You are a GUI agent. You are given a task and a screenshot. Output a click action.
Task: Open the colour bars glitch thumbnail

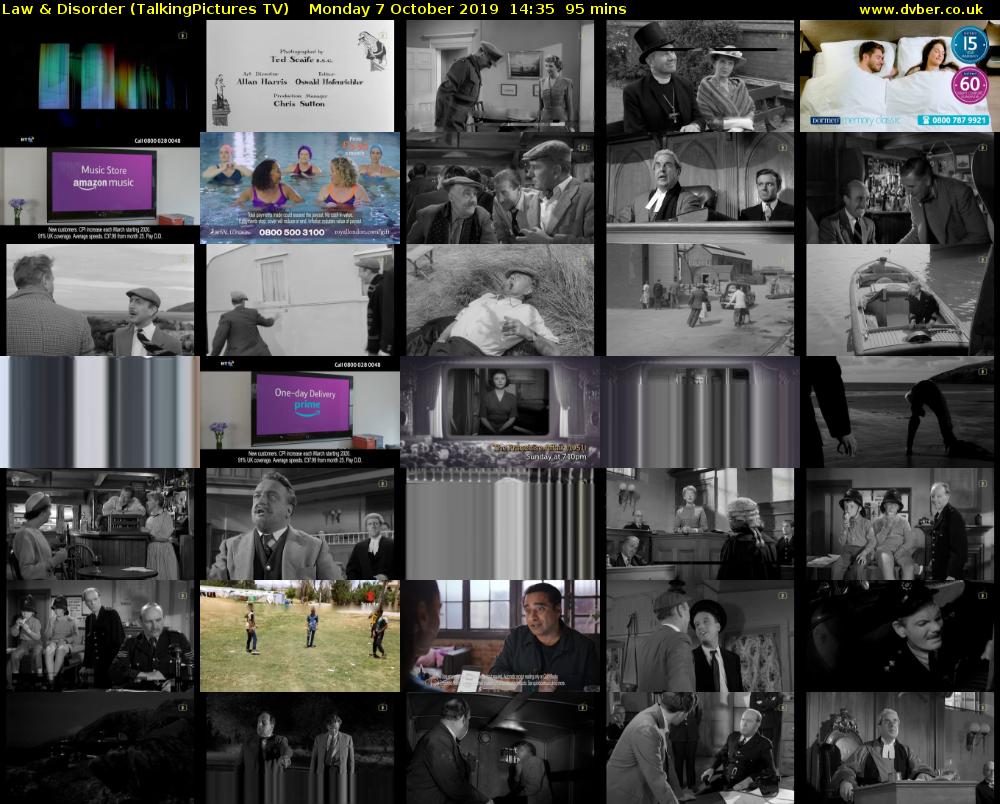(x=100, y=76)
